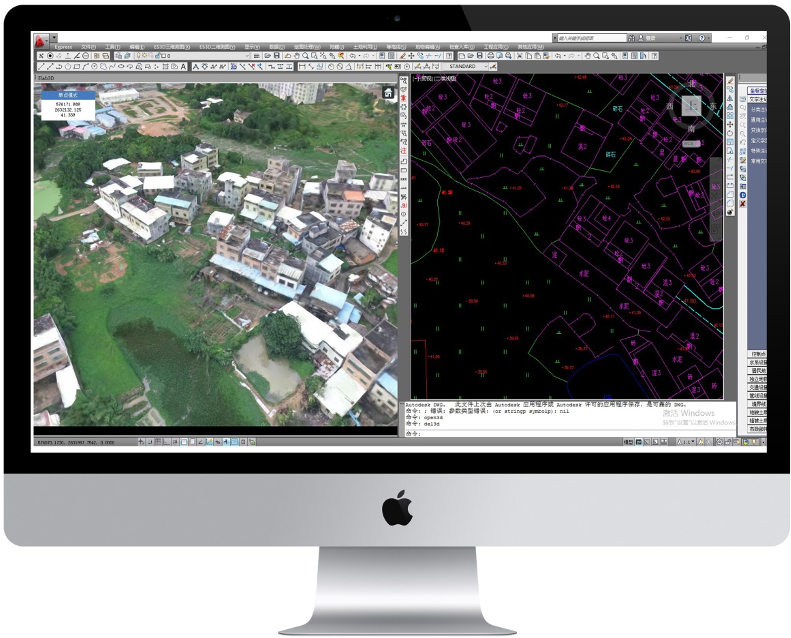
Task: Click 北 north on ViewCube compass
Action: pos(692,84)
